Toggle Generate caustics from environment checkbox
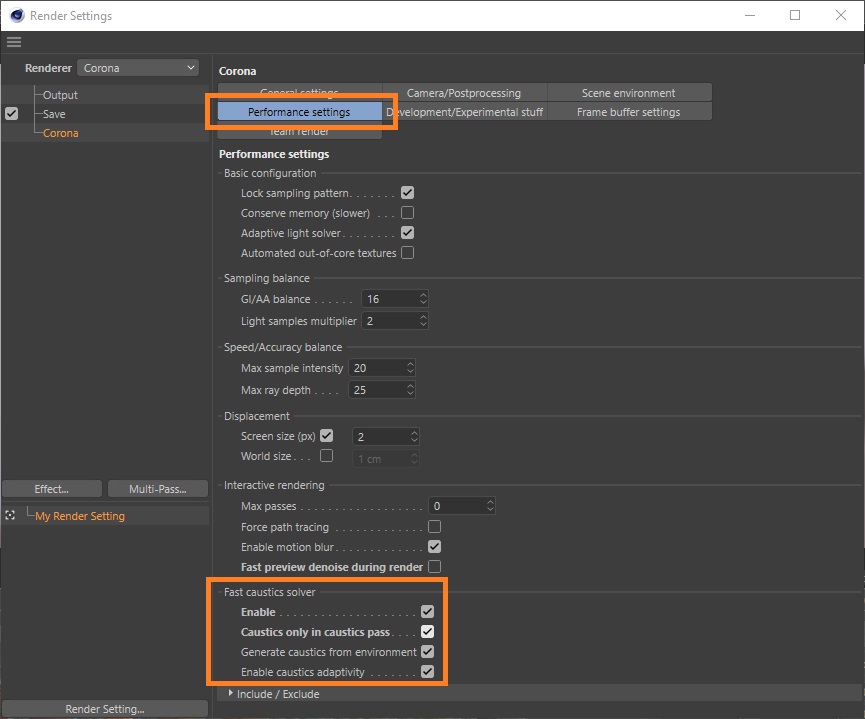The width and height of the screenshot is (865, 719). 427,651
